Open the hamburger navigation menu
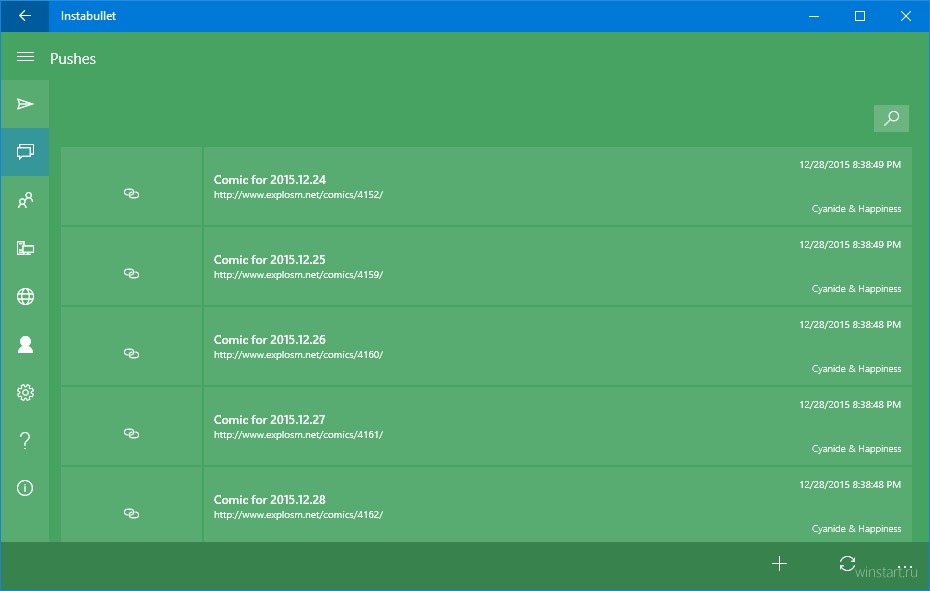930x591 pixels. pyautogui.click(x=25, y=57)
